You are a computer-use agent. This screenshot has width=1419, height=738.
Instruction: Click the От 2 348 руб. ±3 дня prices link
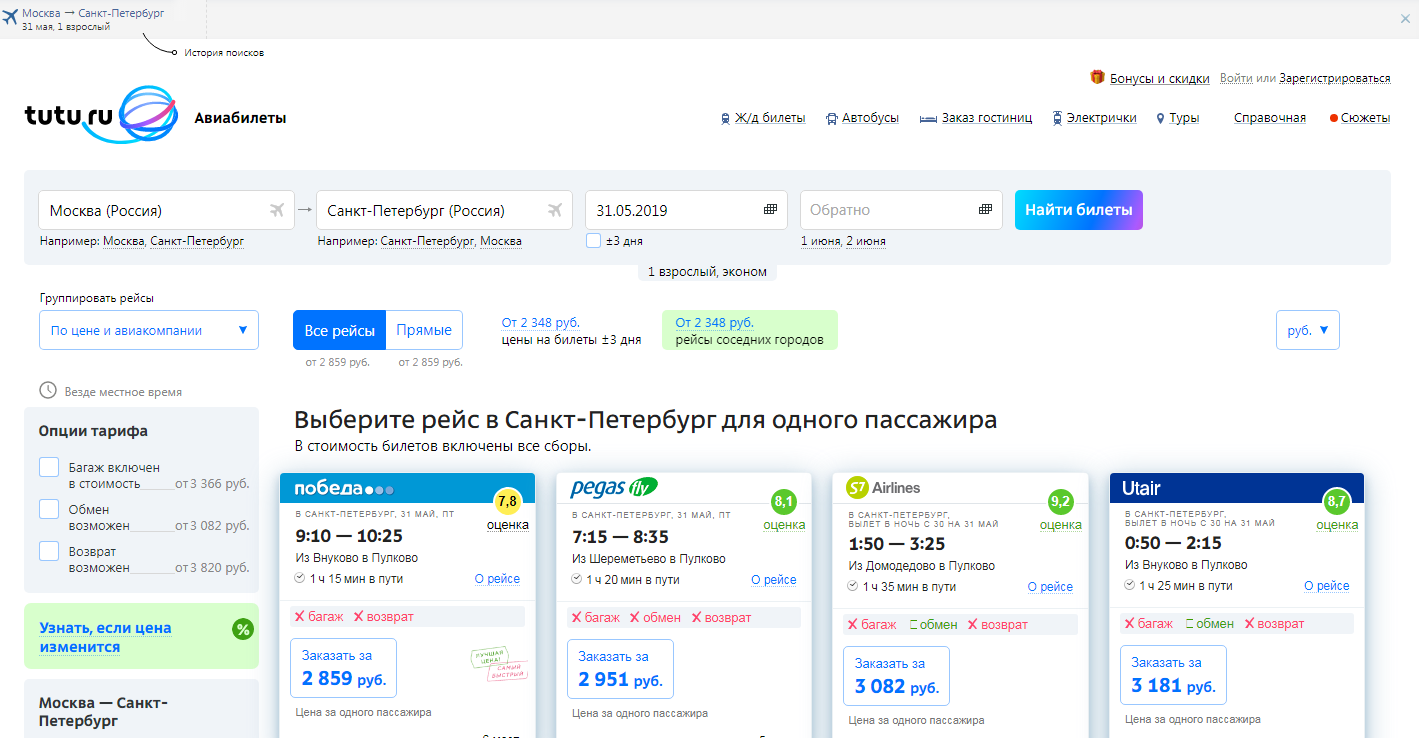[x=541, y=323]
